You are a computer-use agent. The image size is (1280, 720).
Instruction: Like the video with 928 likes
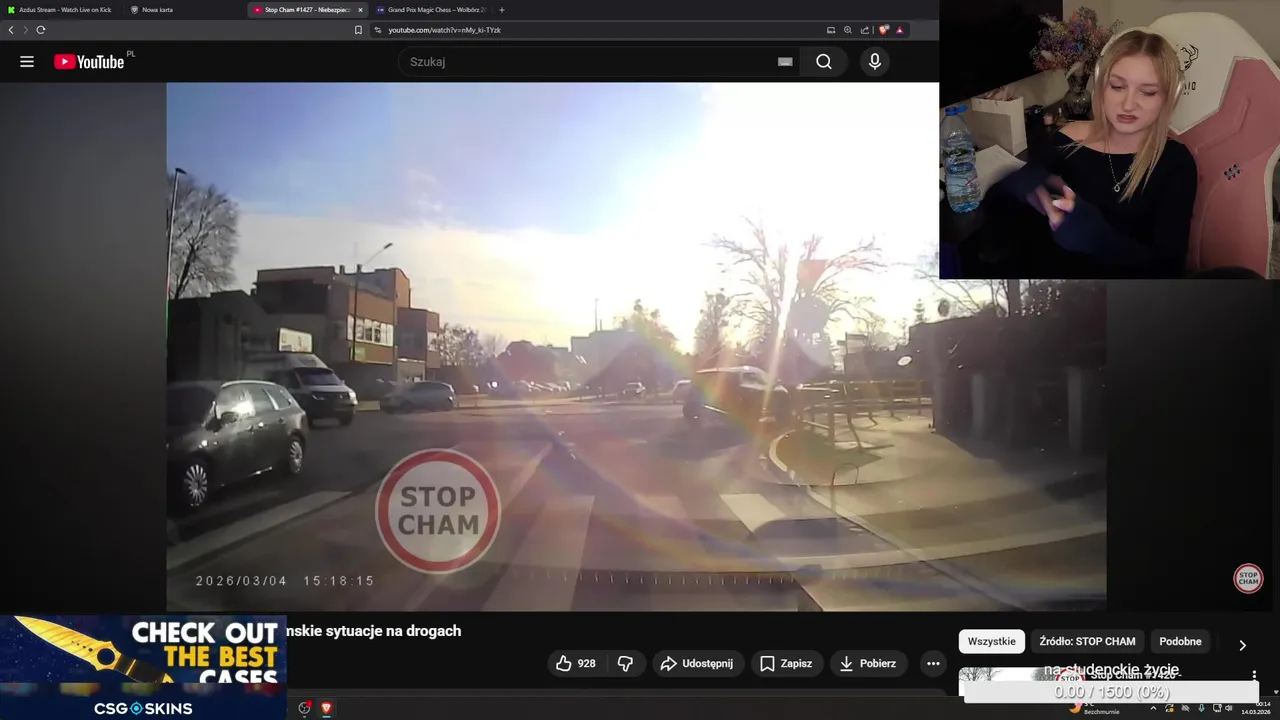[576, 663]
